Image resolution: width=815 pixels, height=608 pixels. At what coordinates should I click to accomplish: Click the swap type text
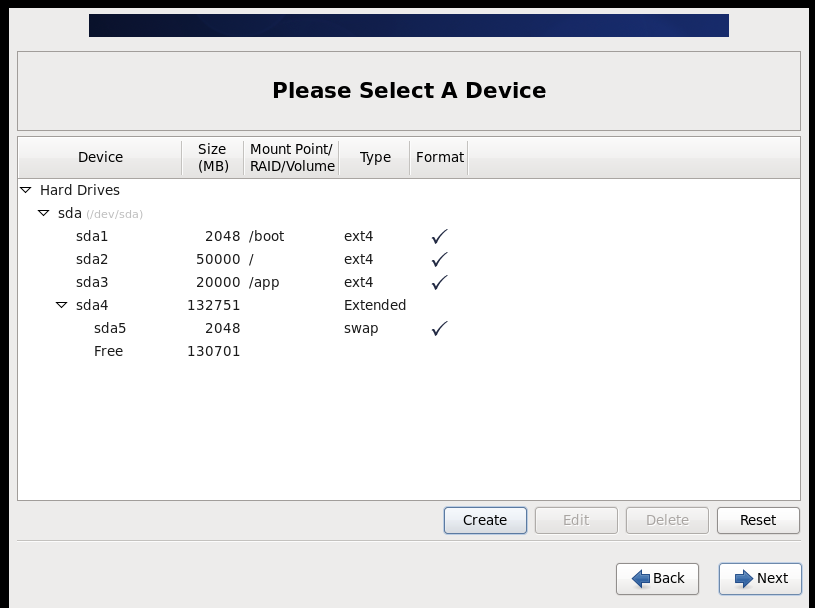(361, 329)
